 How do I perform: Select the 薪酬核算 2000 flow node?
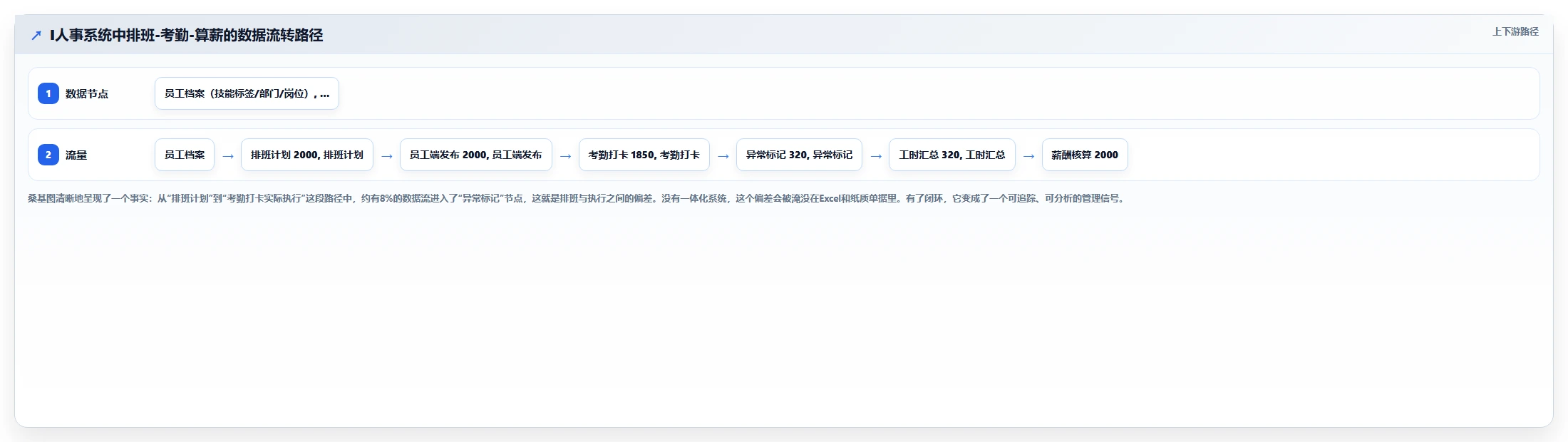[1085, 155]
